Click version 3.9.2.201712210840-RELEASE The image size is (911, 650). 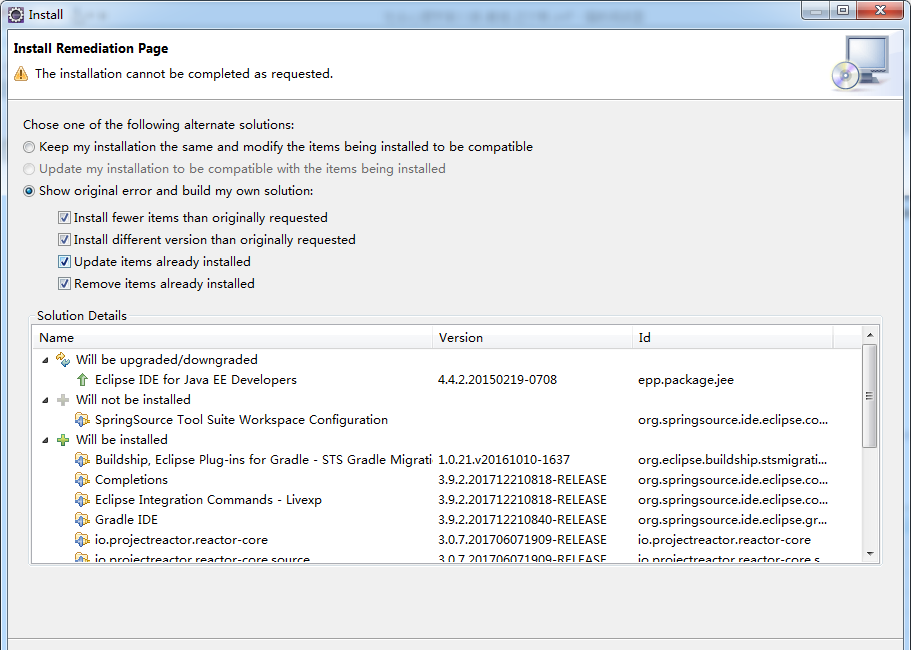pyautogui.click(x=522, y=520)
